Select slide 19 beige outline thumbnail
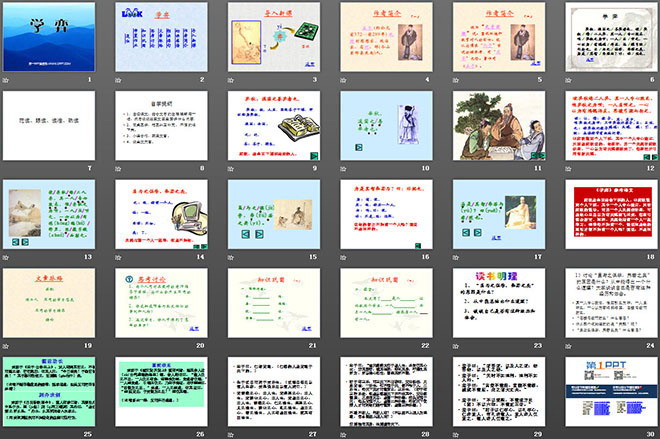This screenshot has height=439, width=660. coord(49,303)
